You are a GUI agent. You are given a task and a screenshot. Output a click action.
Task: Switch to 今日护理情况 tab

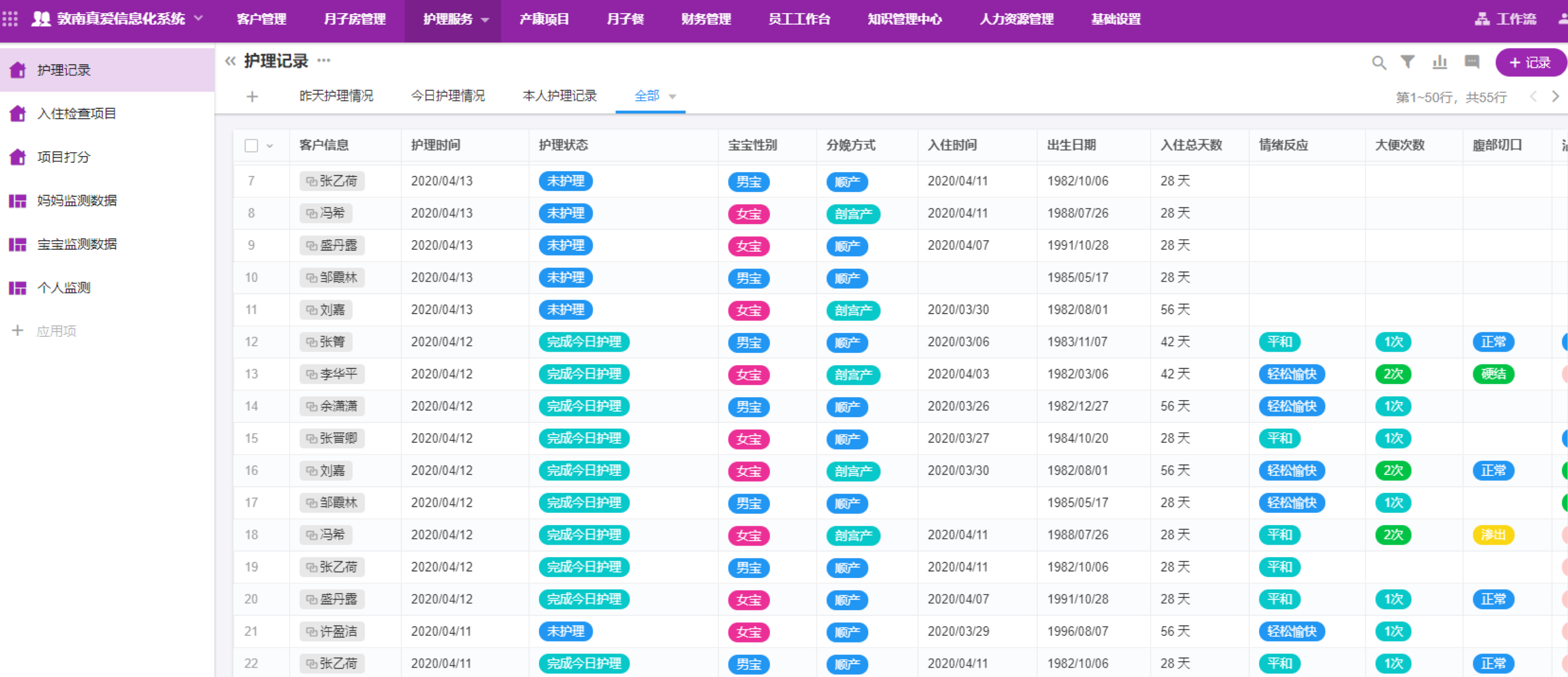(448, 96)
